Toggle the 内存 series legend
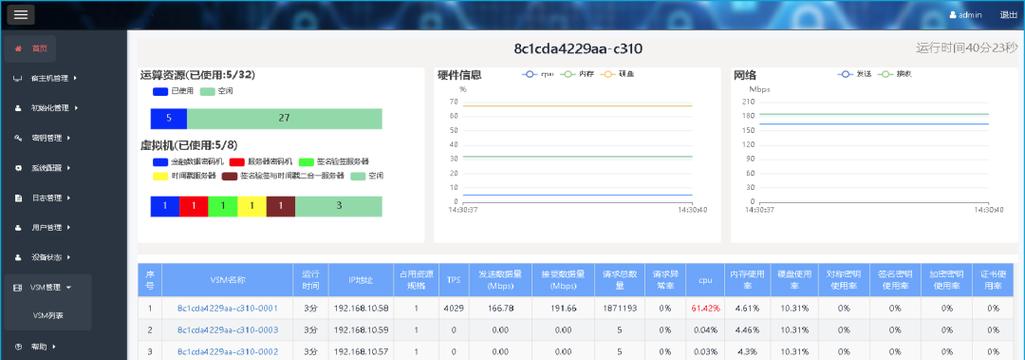The height and width of the screenshot is (360, 1025). point(577,74)
